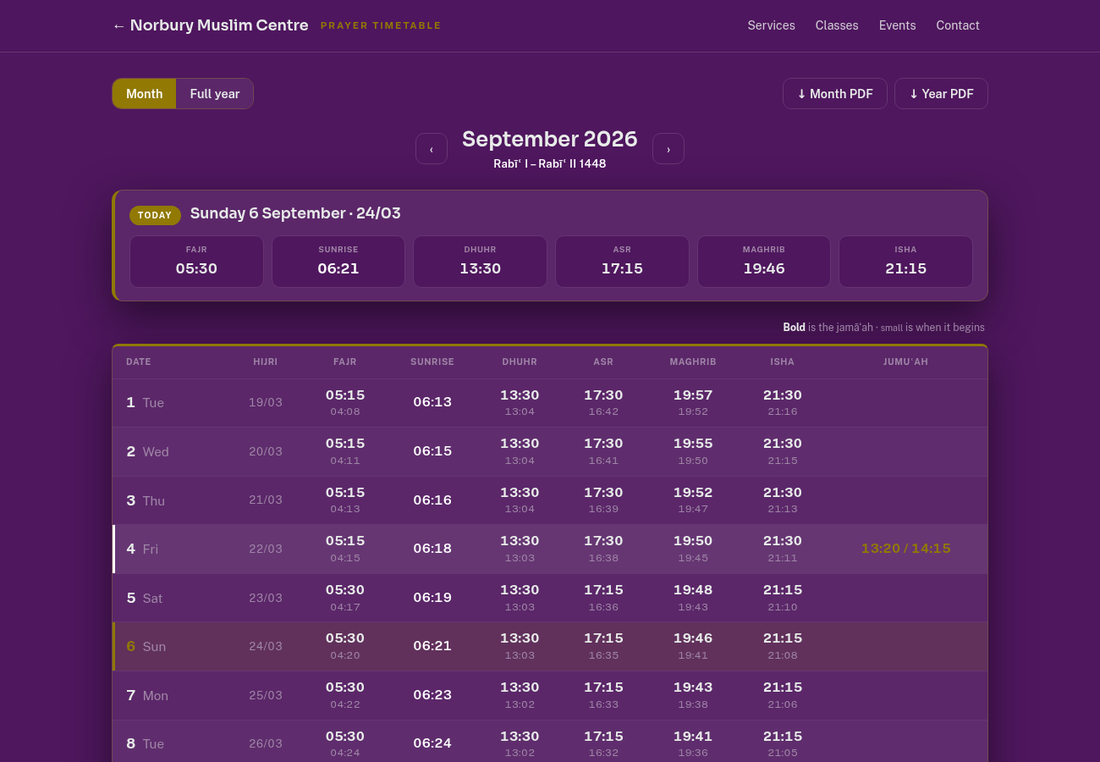1100x762 pixels.
Task: Click the ISHA column header
Action: [782, 361]
